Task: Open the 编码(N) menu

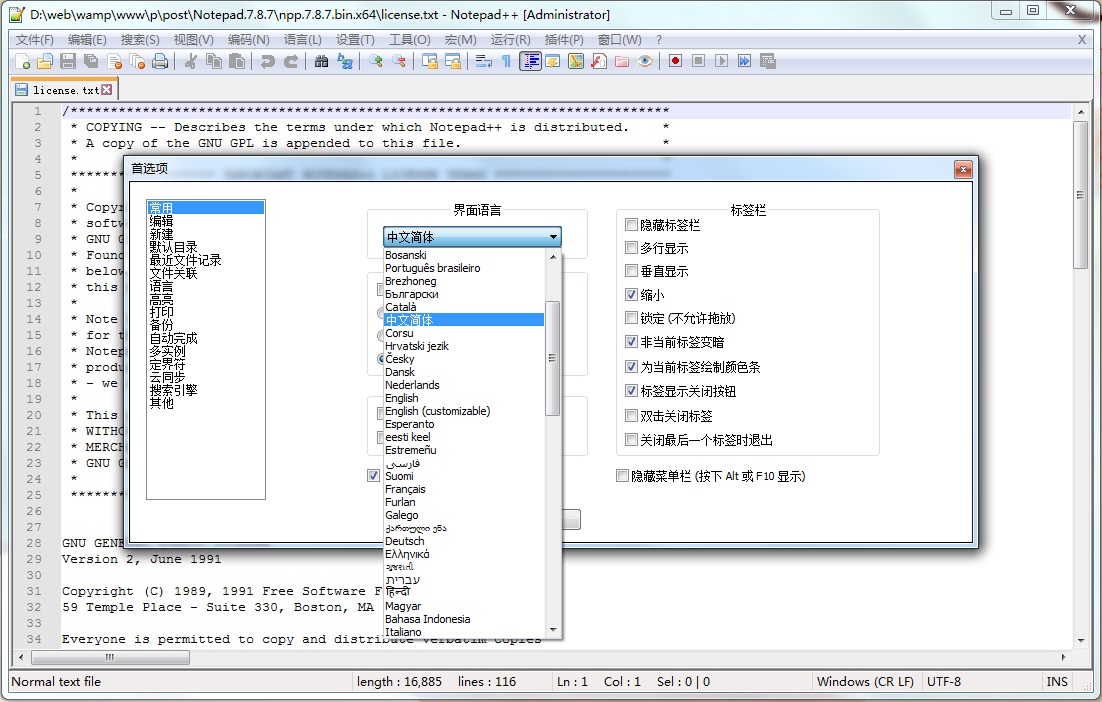Action: [248, 39]
